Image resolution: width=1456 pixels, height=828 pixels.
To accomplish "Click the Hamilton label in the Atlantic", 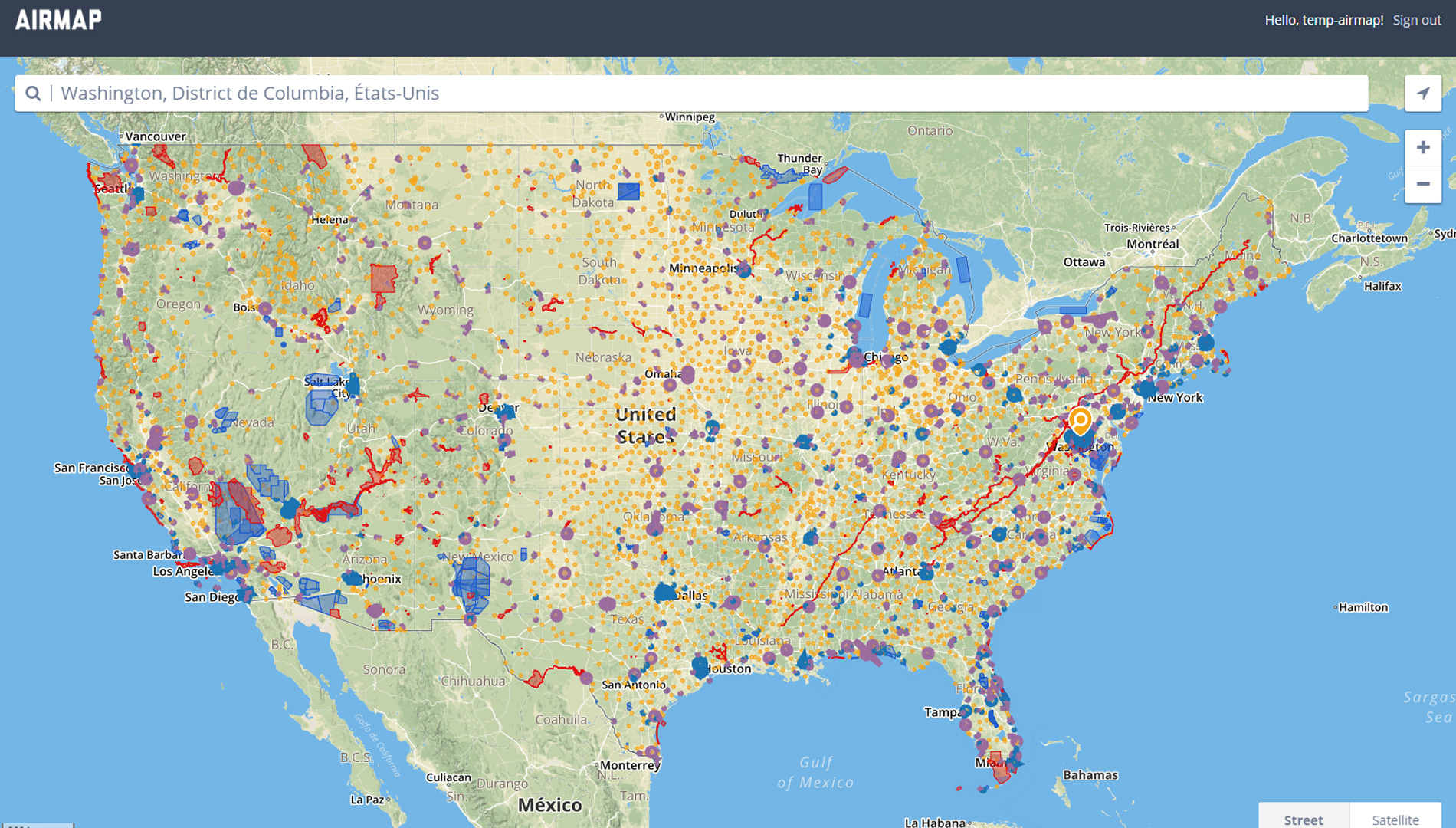I will click(1363, 607).
